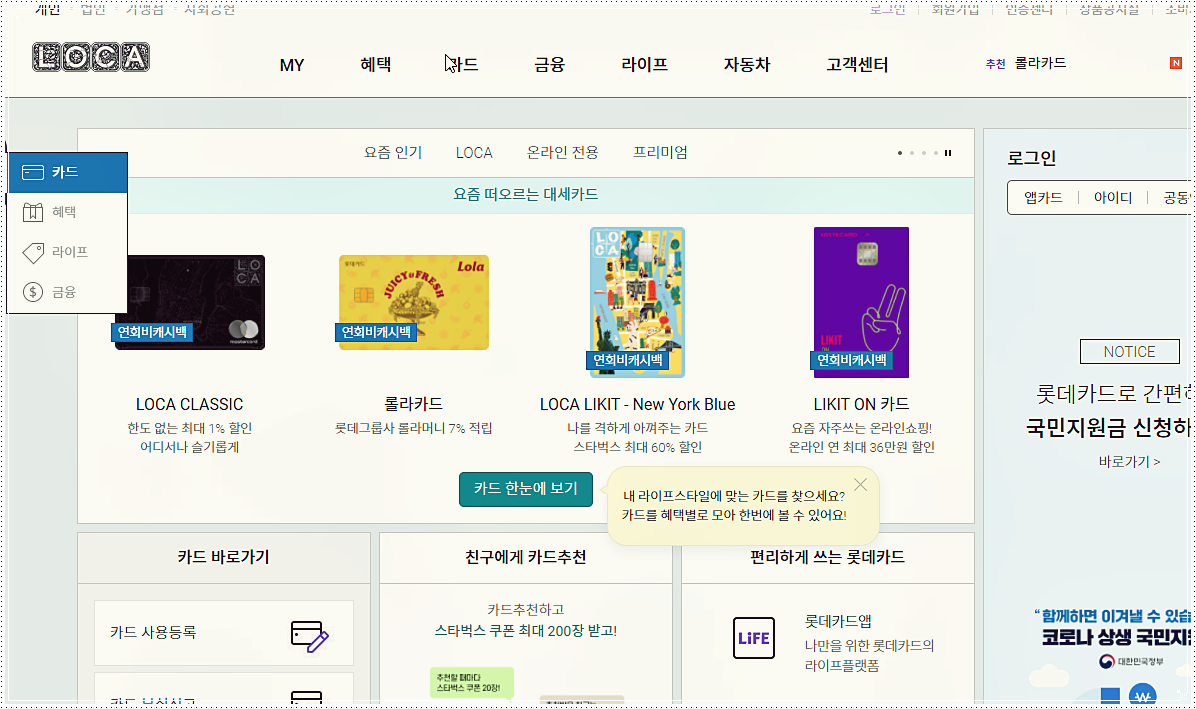The width and height of the screenshot is (1196, 709).
Task: Click the 편리하게 쓰는 롯데카드 heading
Action: (x=828, y=557)
